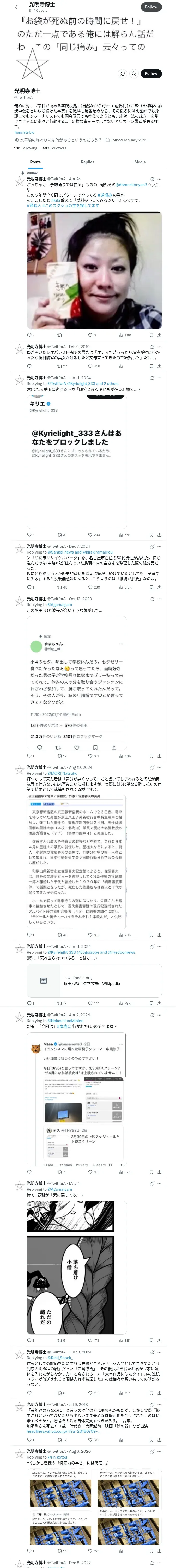Open the Grok profile summary icon
The image size is (176, 1568).
(x=123, y=74)
